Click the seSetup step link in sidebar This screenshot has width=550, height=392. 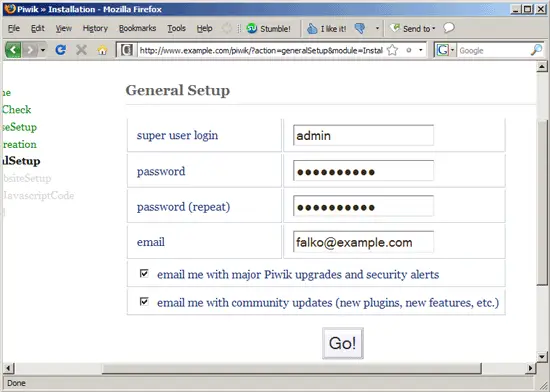click(x=19, y=127)
